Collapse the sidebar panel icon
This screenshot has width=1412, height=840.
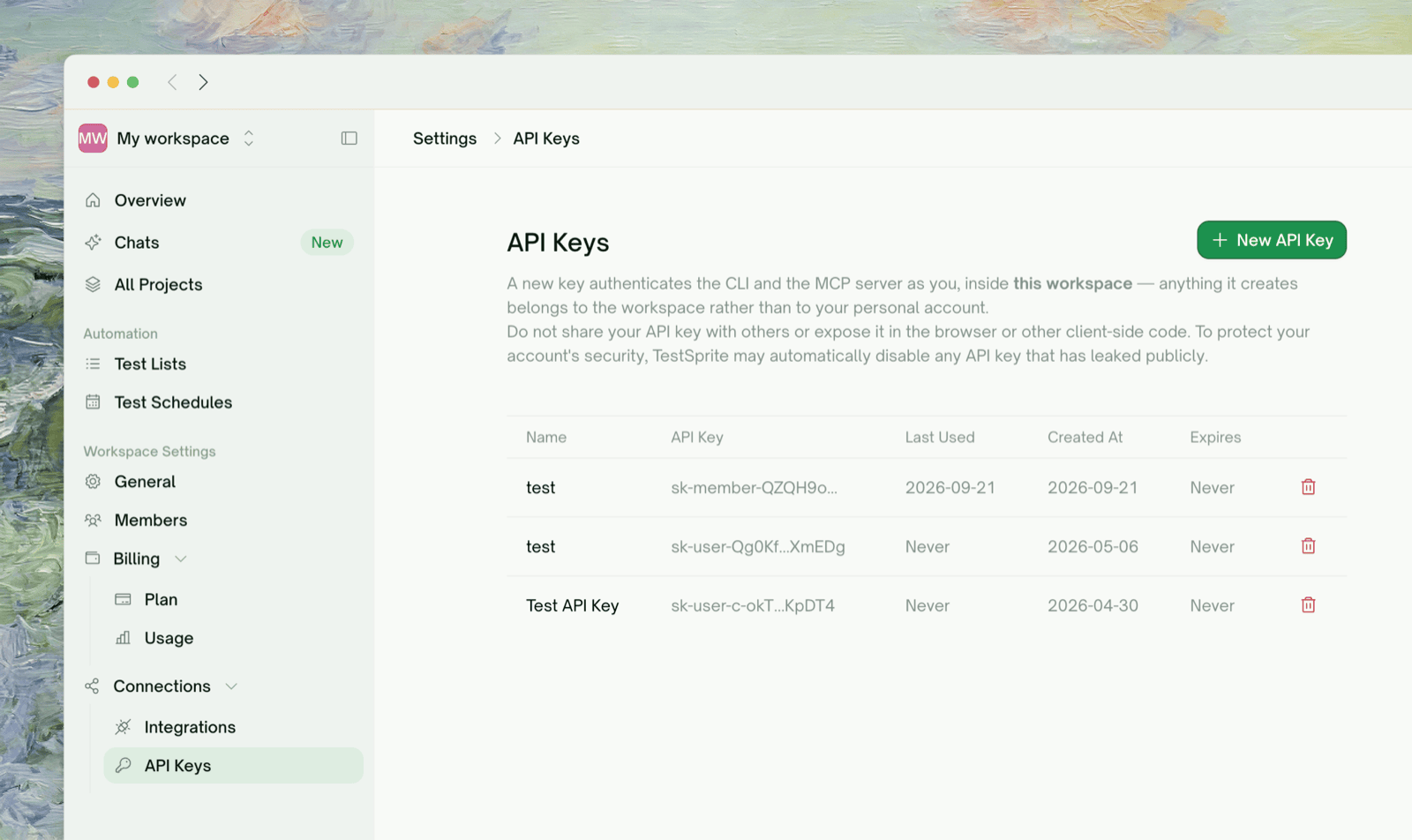[349, 139]
